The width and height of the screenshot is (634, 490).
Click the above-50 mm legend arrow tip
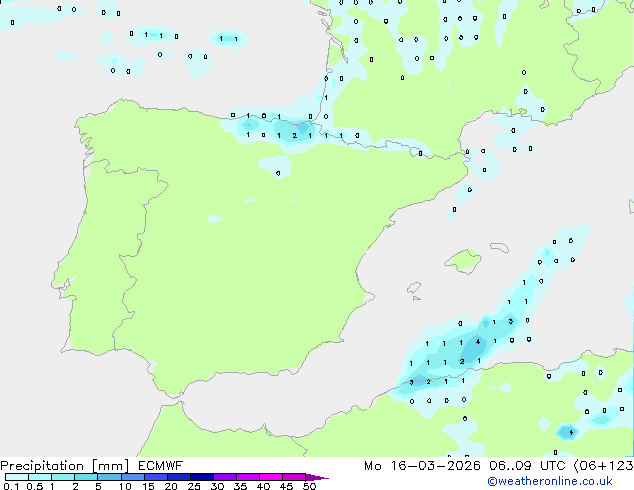317,477
